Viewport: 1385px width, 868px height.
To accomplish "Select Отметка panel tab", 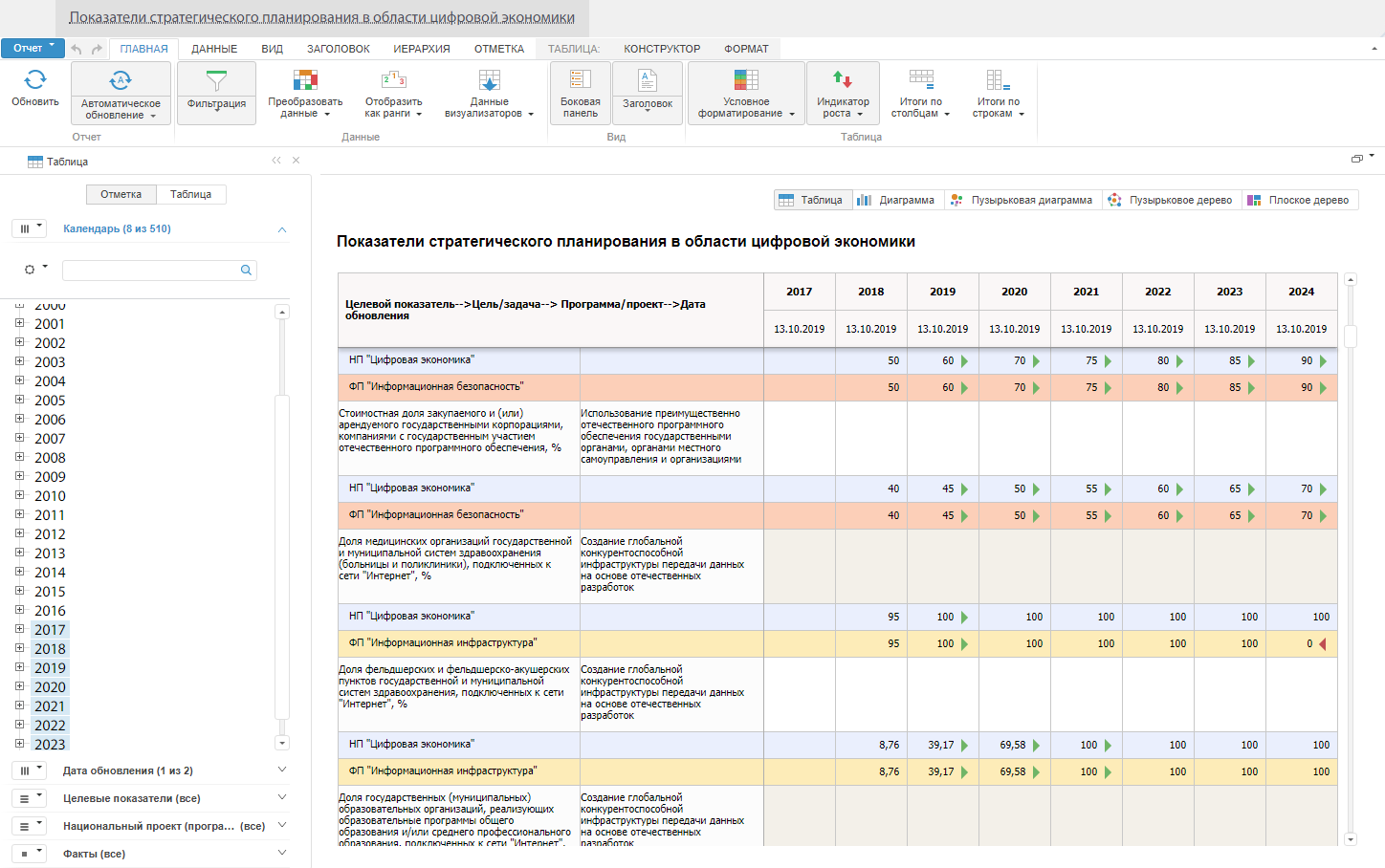I will click(x=121, y=194).
